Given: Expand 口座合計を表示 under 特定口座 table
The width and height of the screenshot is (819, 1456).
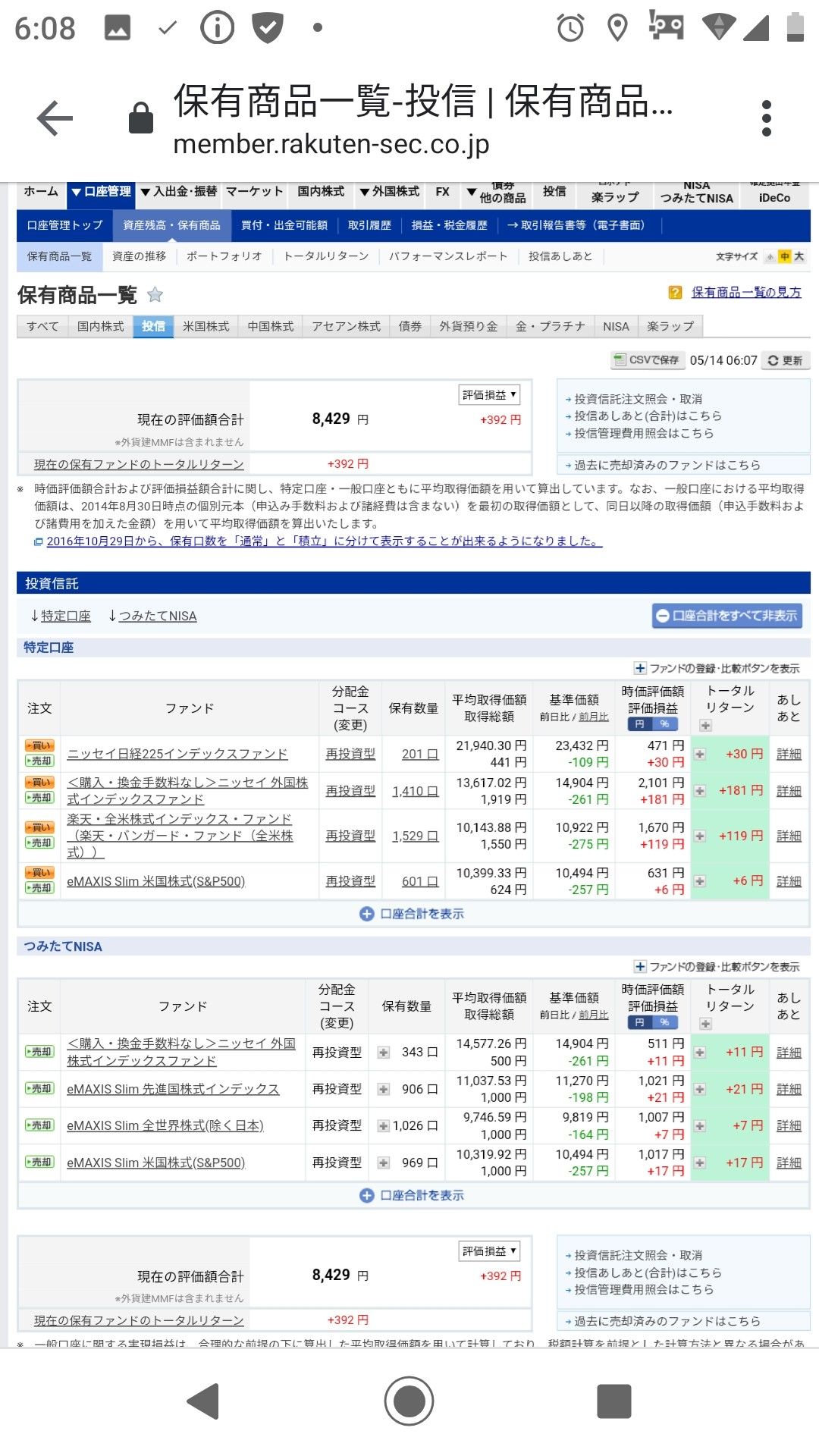Looking at the screenshot, I should click(x=412, y=914).
